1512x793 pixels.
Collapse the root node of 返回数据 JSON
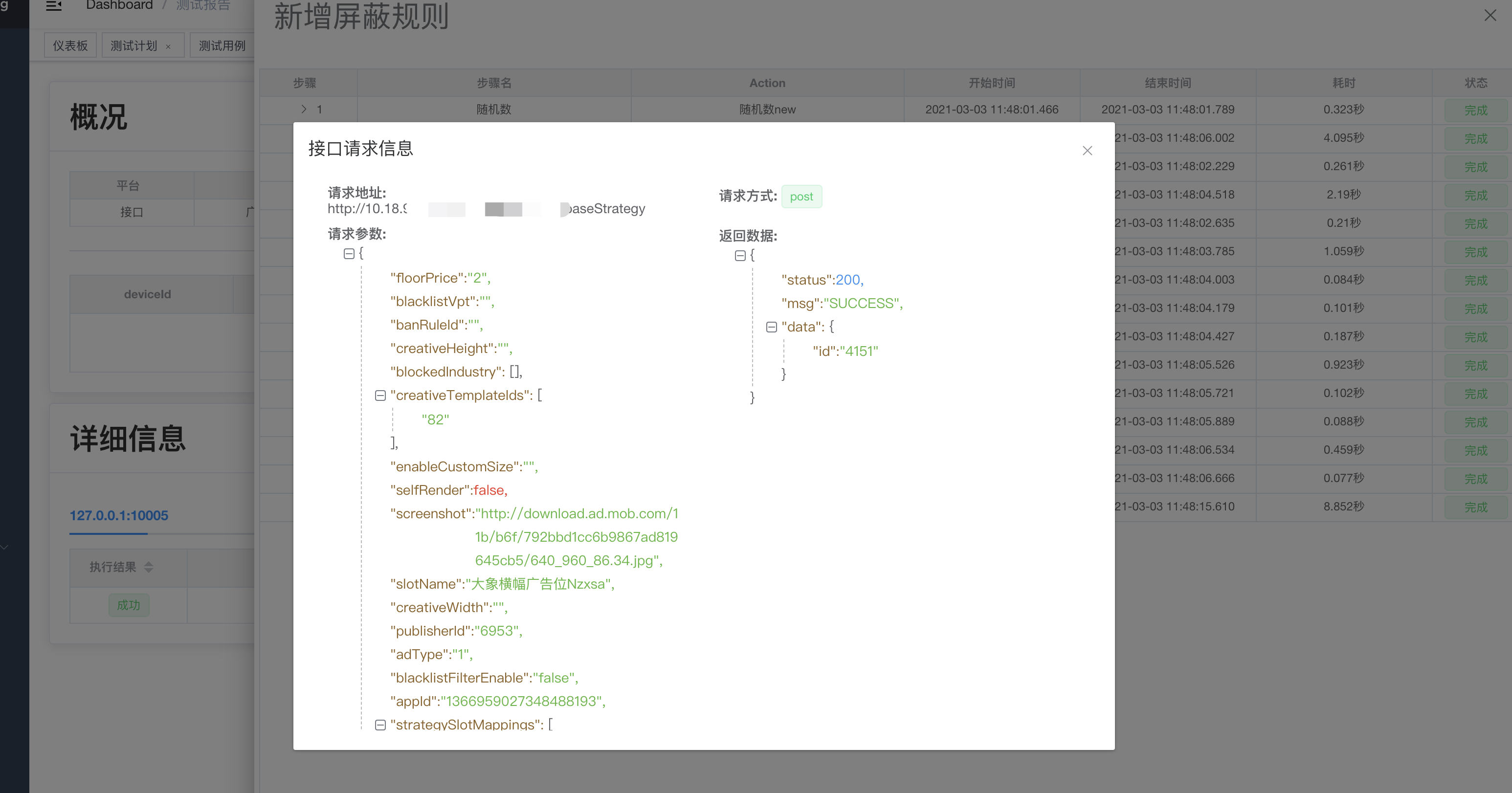740,255
